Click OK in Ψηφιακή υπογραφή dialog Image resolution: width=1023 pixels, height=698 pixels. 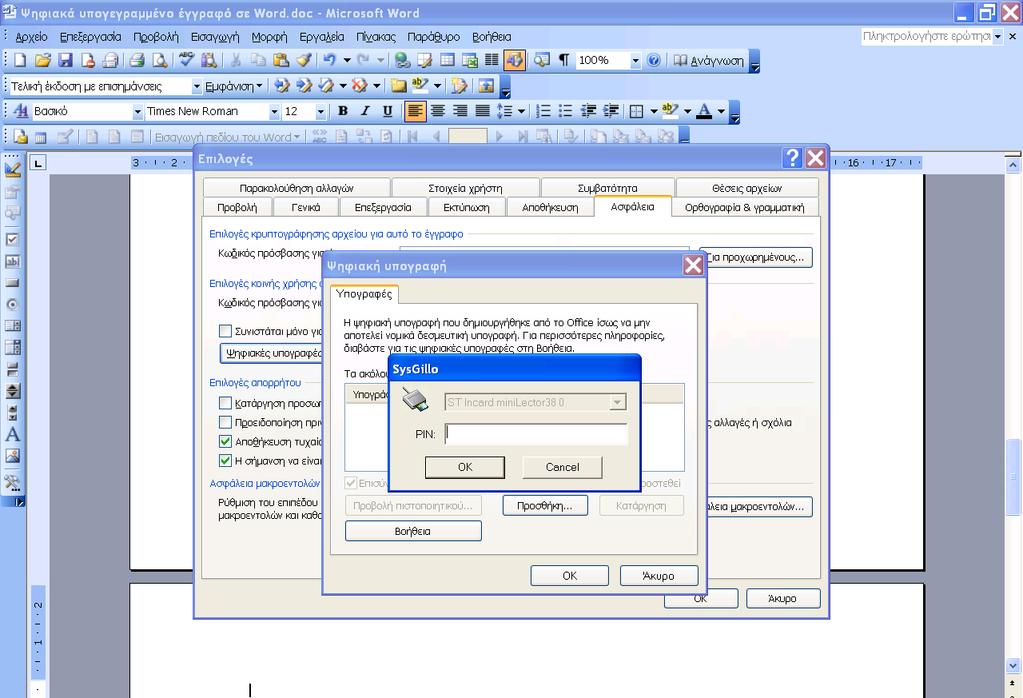click(570, 576)
